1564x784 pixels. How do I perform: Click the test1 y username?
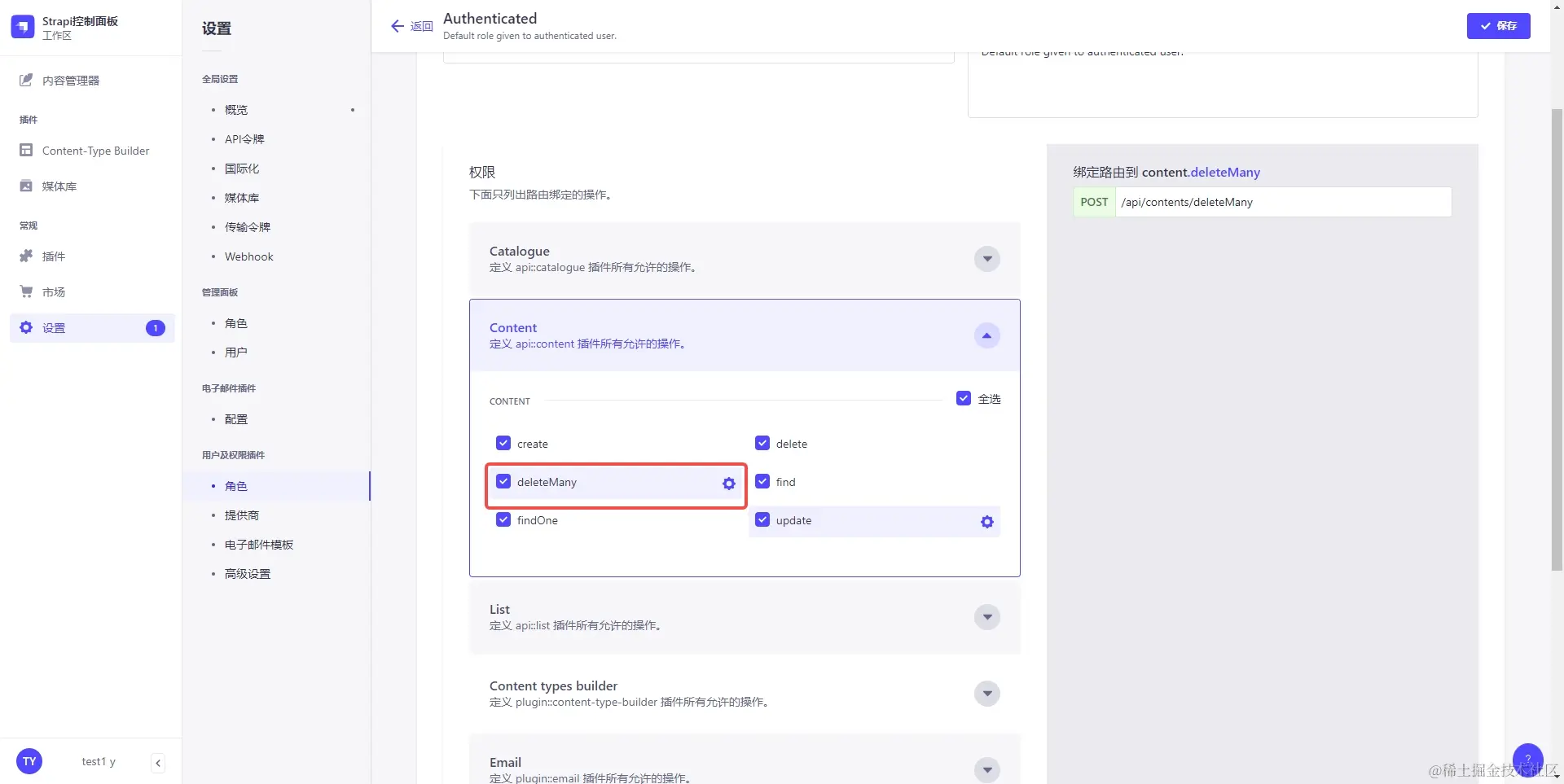[x=99, y=762]
